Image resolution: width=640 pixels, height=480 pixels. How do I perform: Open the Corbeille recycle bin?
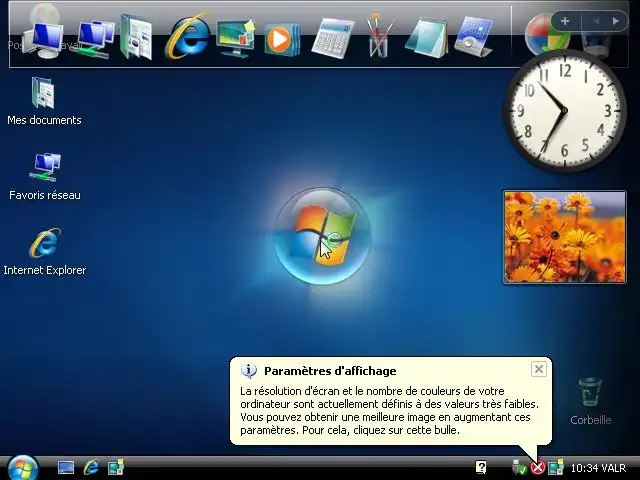(x=591, y=402)
